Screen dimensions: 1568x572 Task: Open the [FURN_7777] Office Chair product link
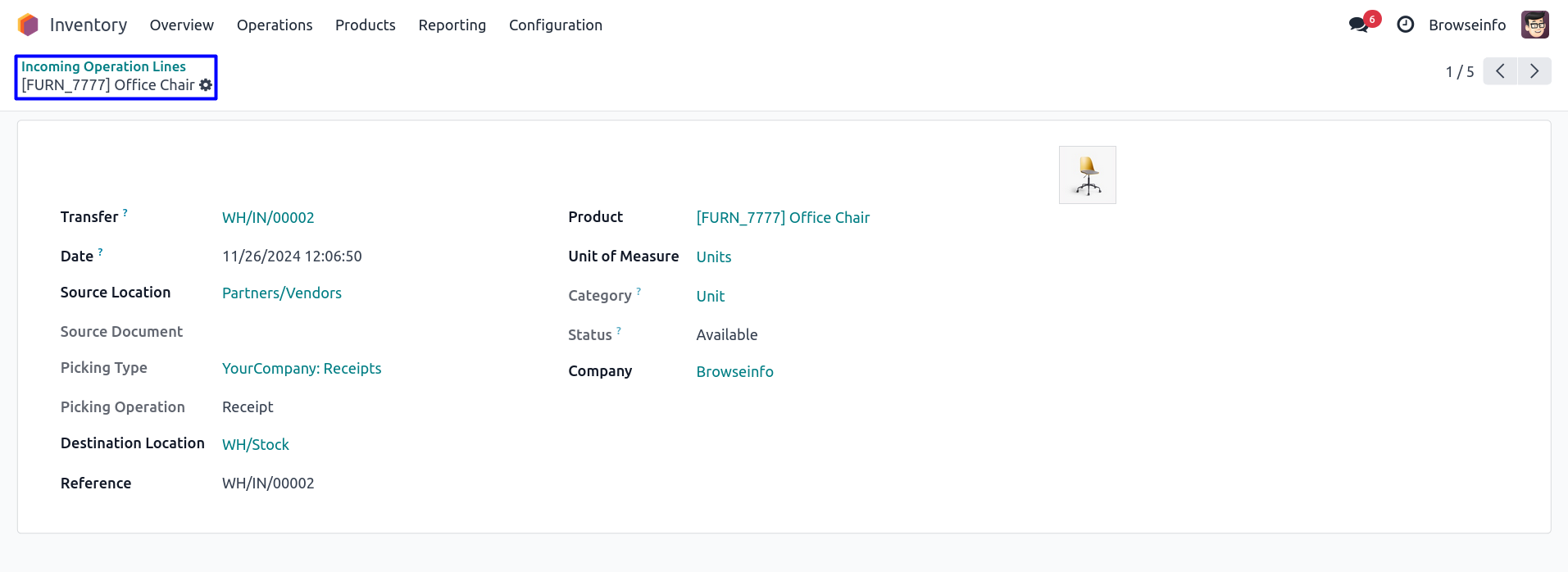pyautogui.click(x=782, y=218)
